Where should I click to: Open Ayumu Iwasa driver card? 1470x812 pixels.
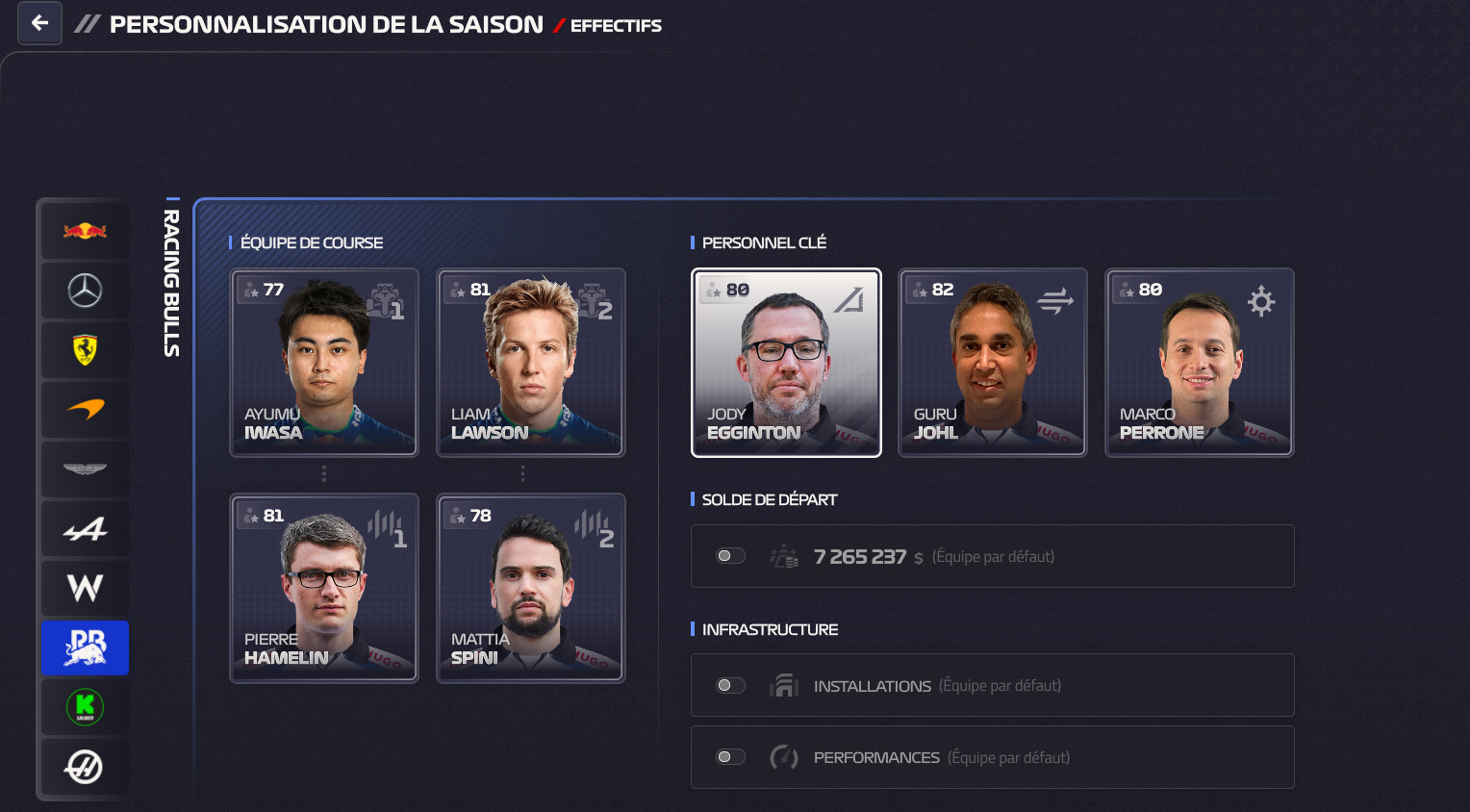(x=324, y=363)
